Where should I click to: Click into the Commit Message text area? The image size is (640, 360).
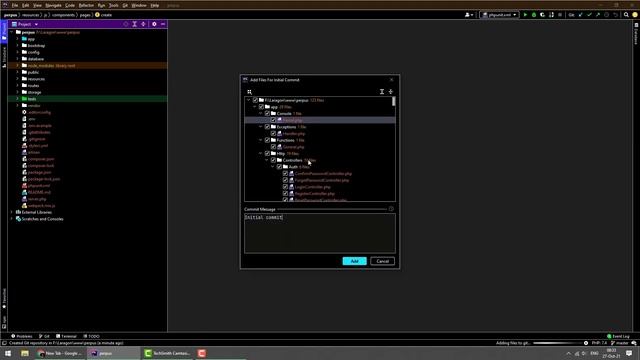coord(320,233)
